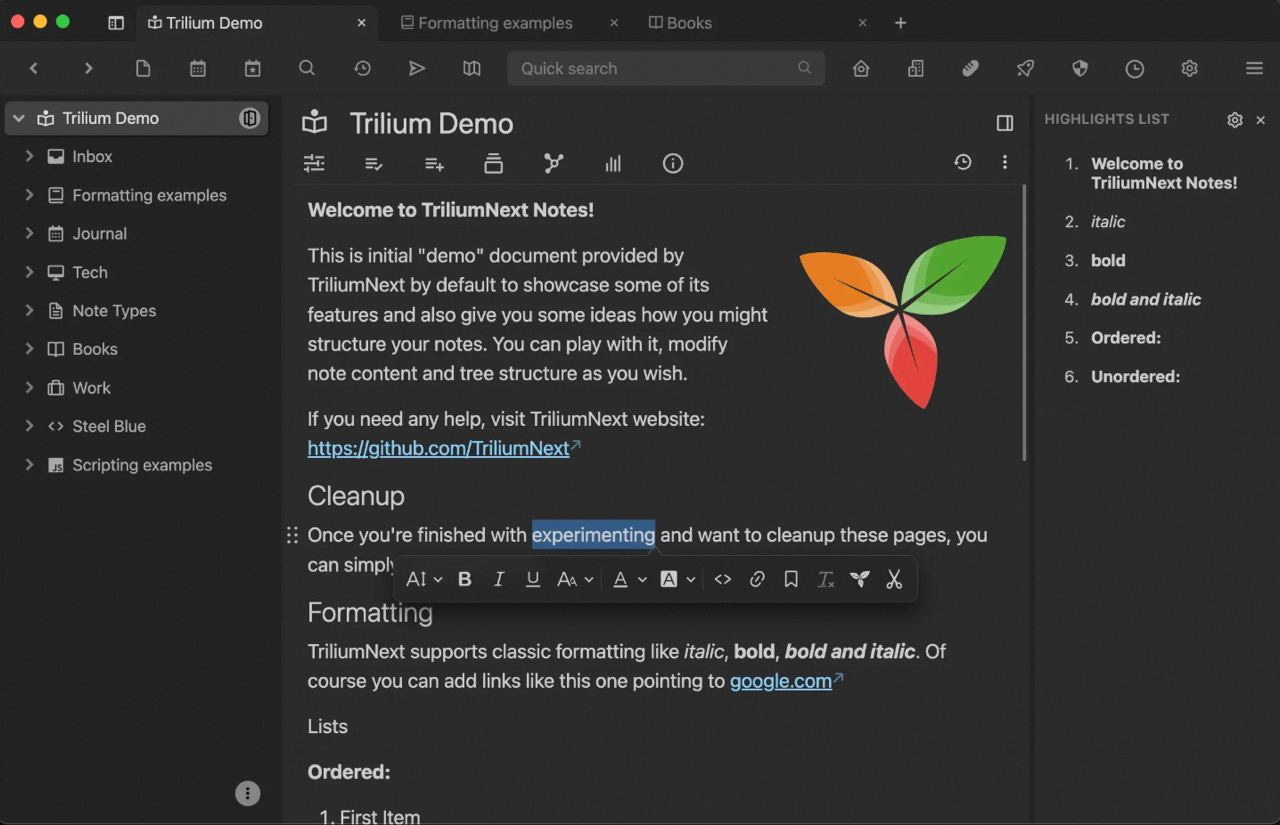Open a new tab with plus
This screenshot has height=825, width=1280.
[900, 22]
